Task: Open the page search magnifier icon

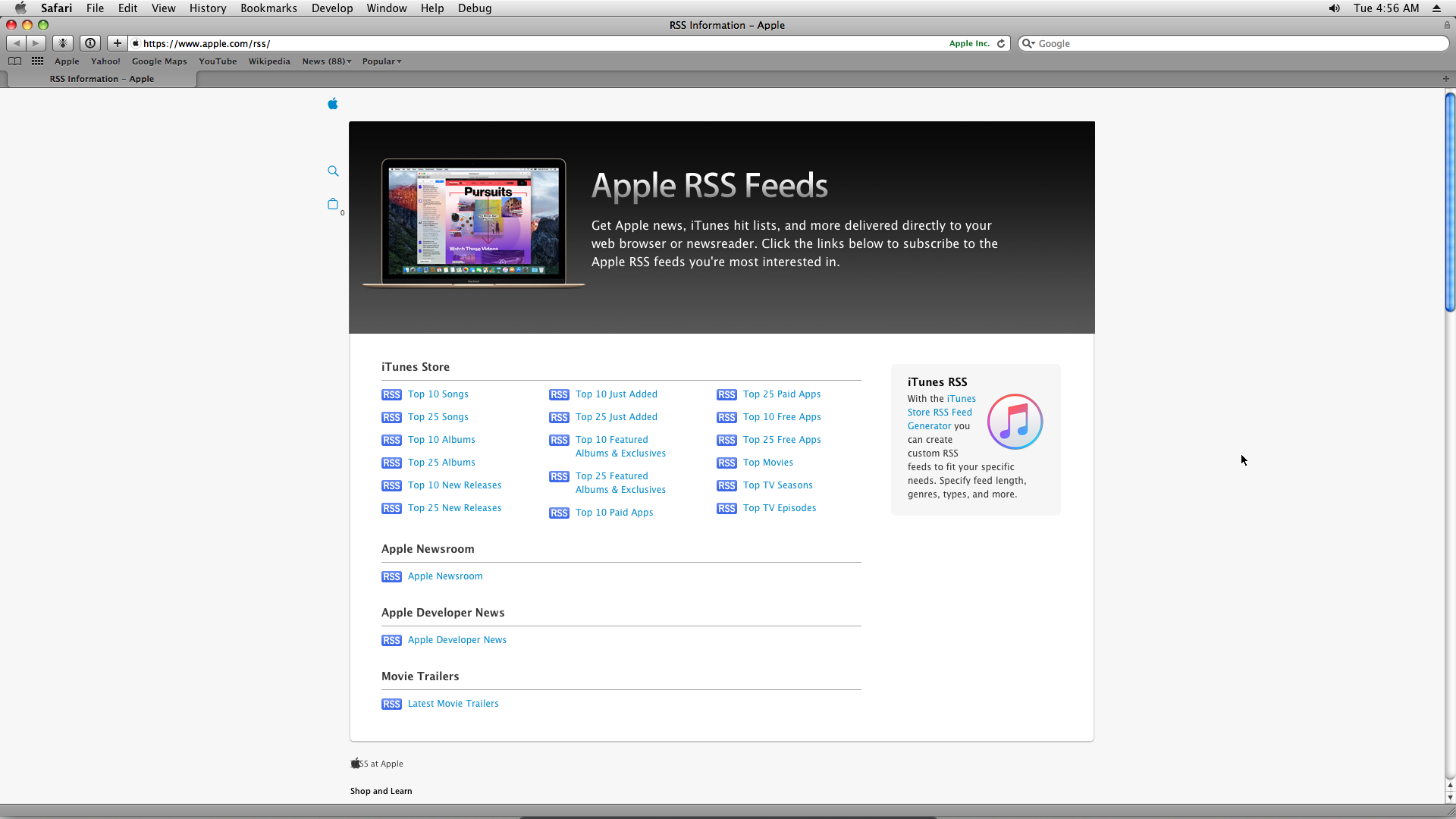Action: point(333,171)
